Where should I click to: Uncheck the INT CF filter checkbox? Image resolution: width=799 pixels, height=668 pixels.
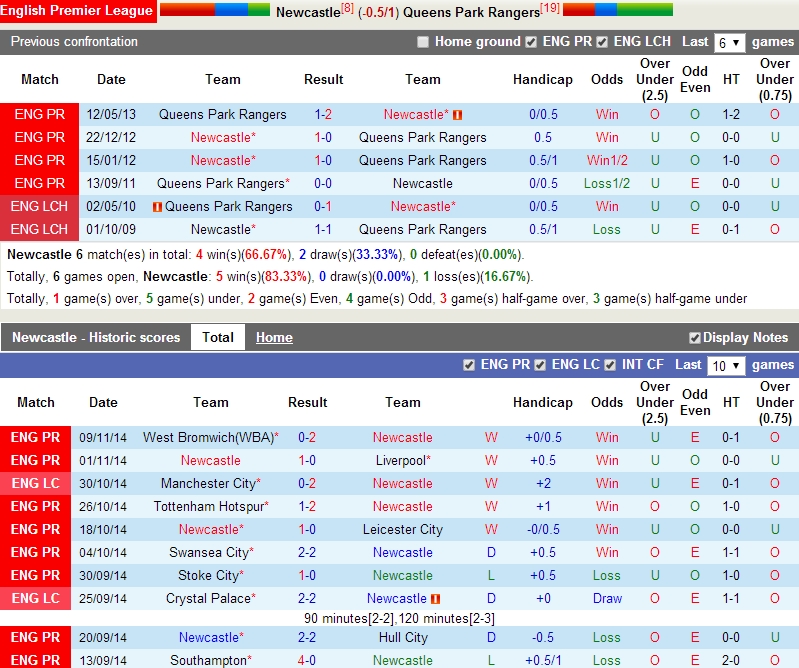point(610,365)
